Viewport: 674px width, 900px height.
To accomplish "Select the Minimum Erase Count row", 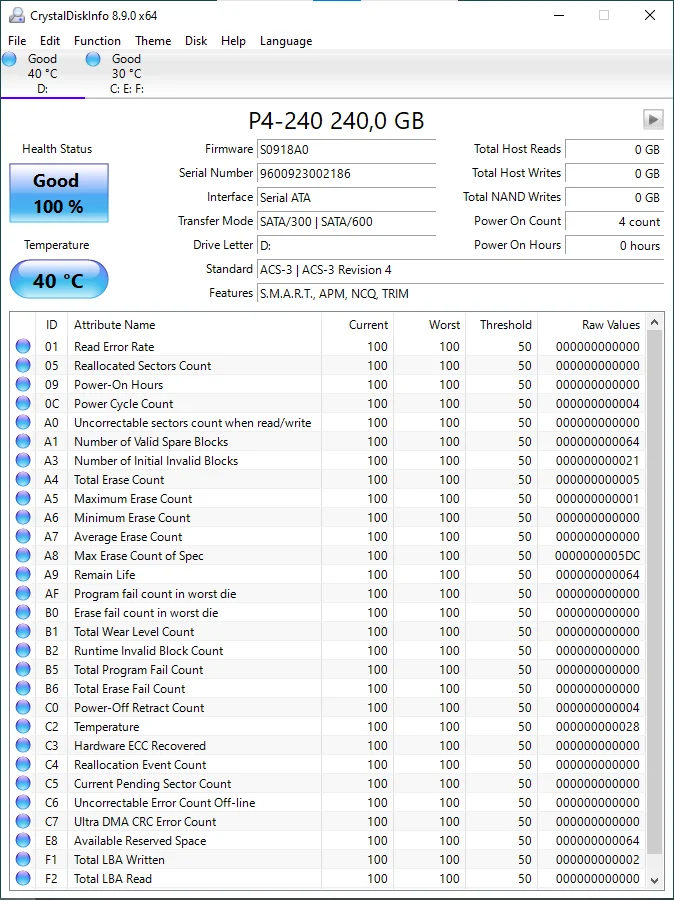I will pyautogui.click(x=328, y=517).
